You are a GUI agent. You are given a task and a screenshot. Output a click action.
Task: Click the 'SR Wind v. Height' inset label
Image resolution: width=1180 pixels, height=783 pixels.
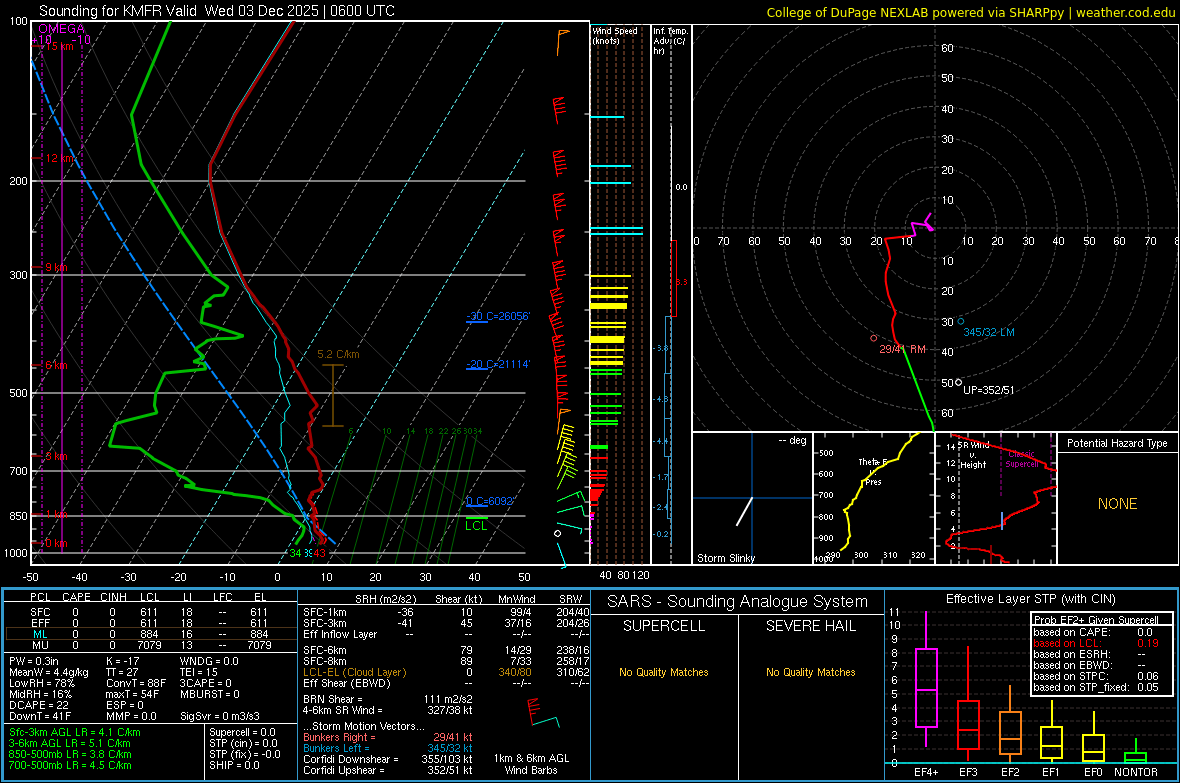pos(973,455)
